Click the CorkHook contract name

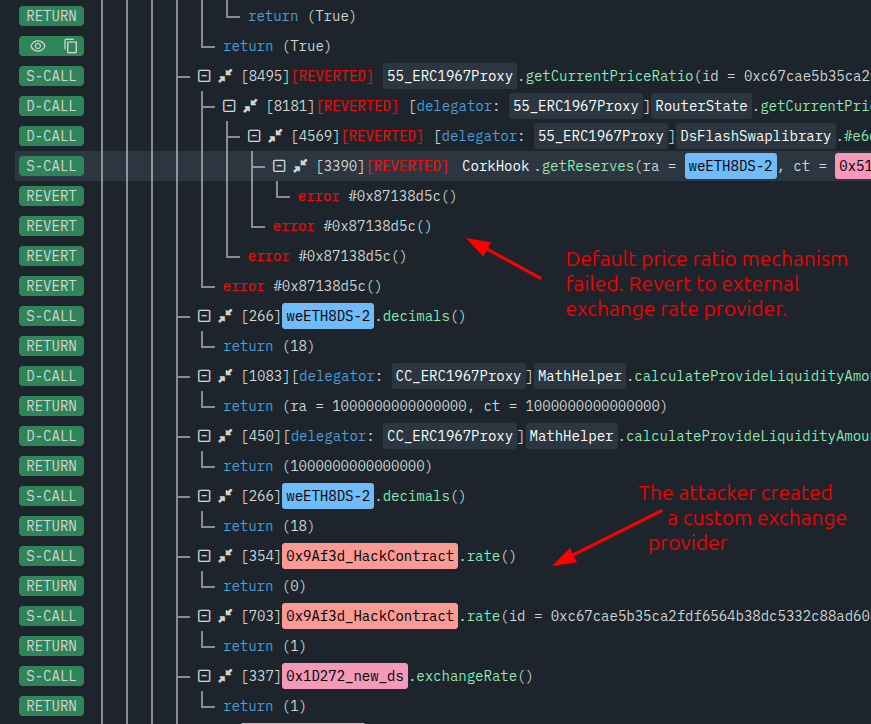(497, 166)
